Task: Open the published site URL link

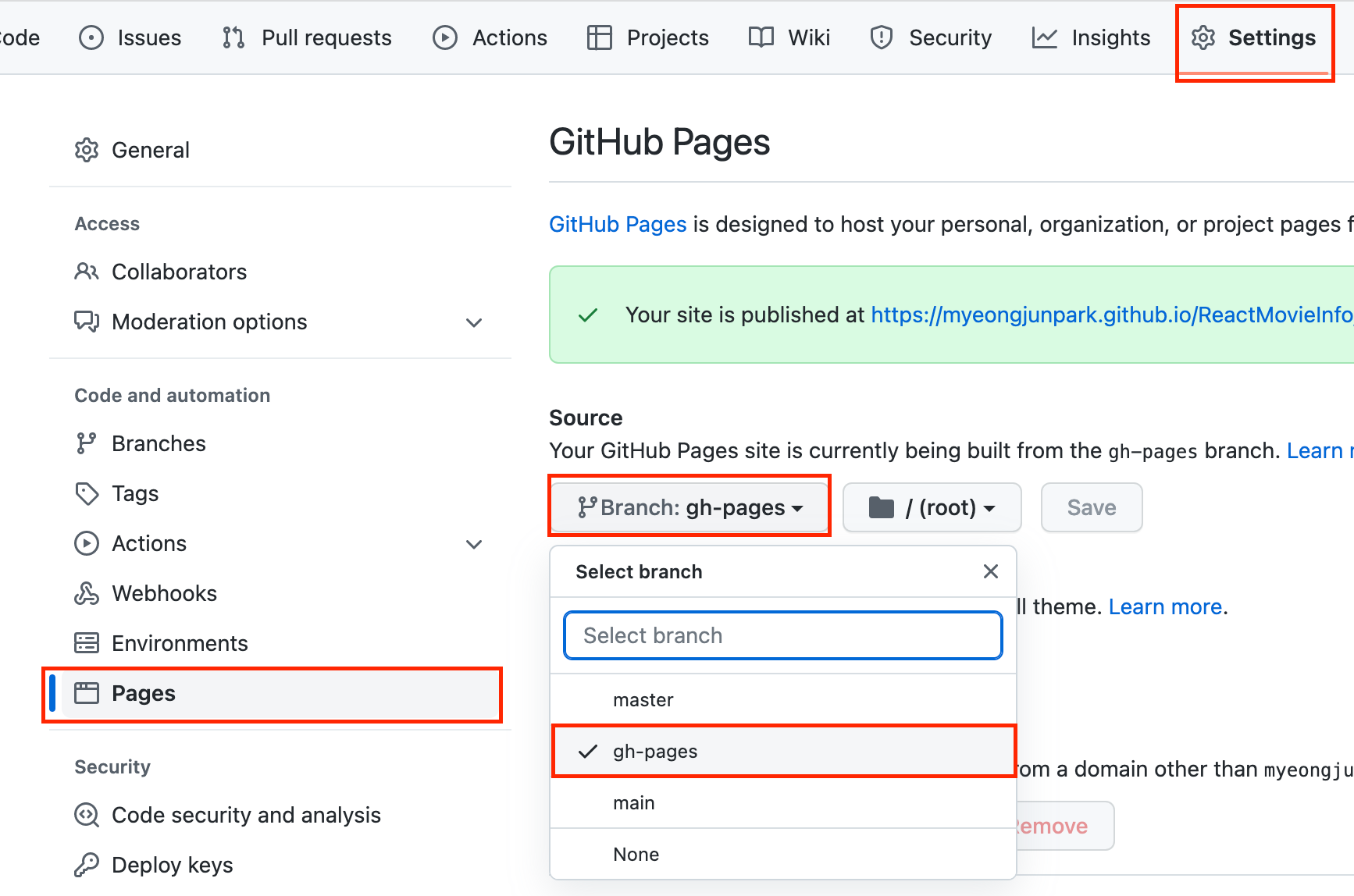Action: pos(1112,315)
